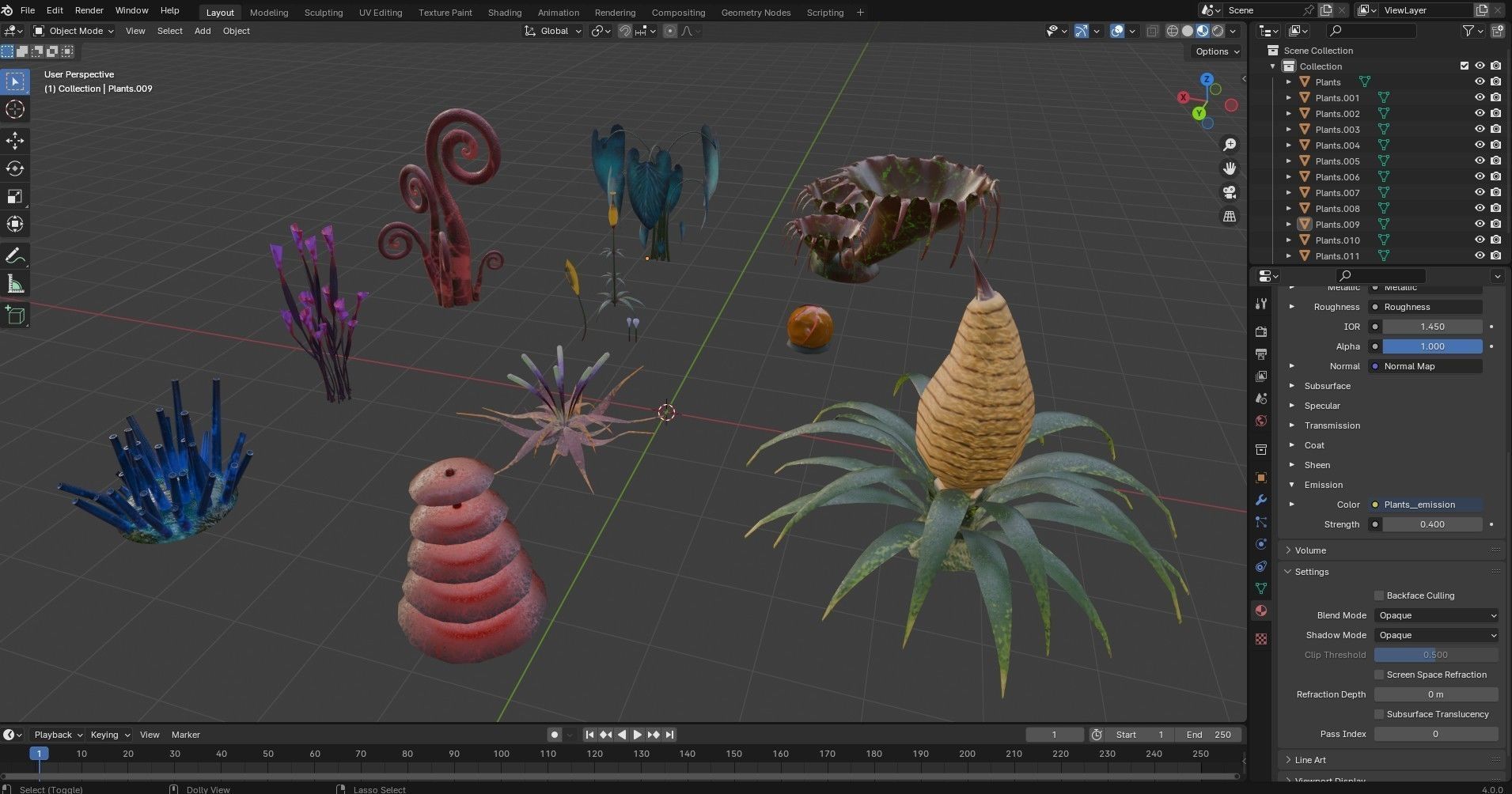Hide Plants.004 with its eye icon

point(1479,145)
